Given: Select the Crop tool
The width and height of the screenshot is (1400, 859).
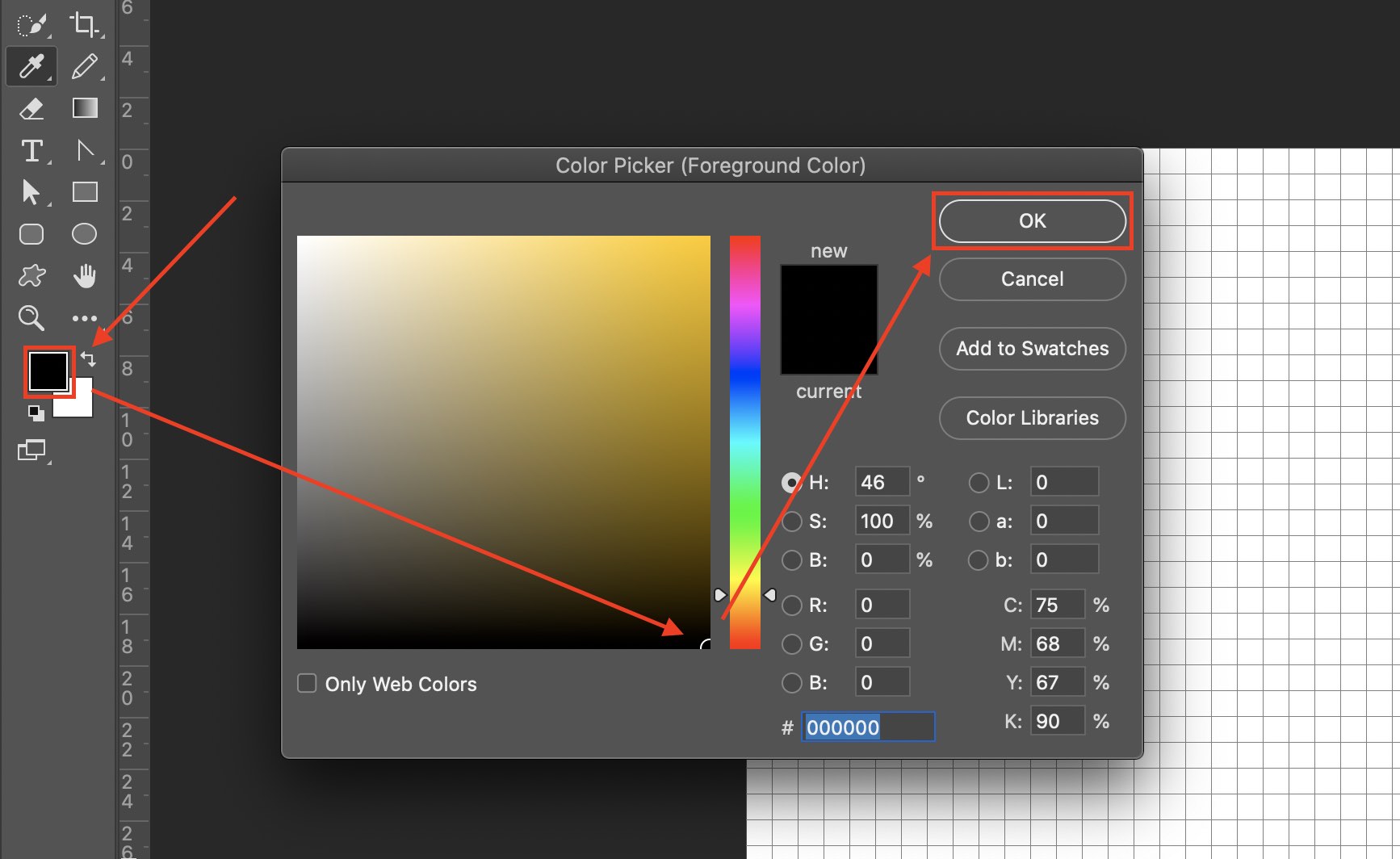Looking at the screenshot, I should click(x=84, y=24).
